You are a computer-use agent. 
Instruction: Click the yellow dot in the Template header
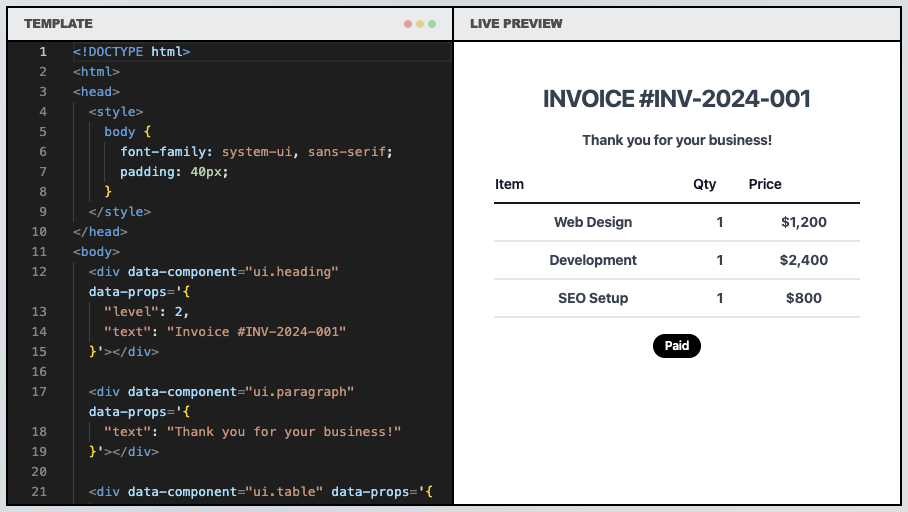coord(420,24)
